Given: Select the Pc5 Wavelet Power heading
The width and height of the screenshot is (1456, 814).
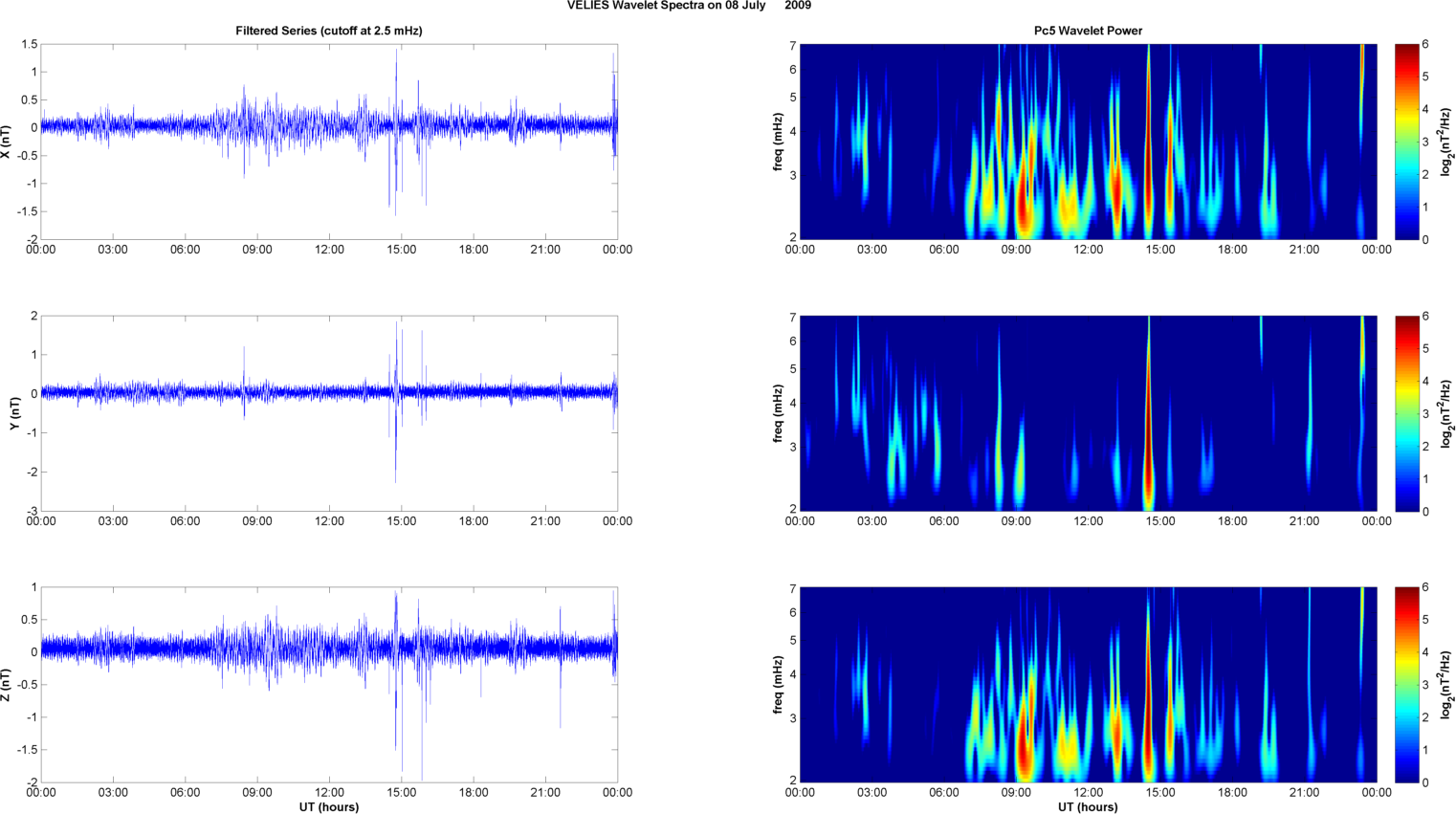Looking at the screenshot, I should point(1088,31).
